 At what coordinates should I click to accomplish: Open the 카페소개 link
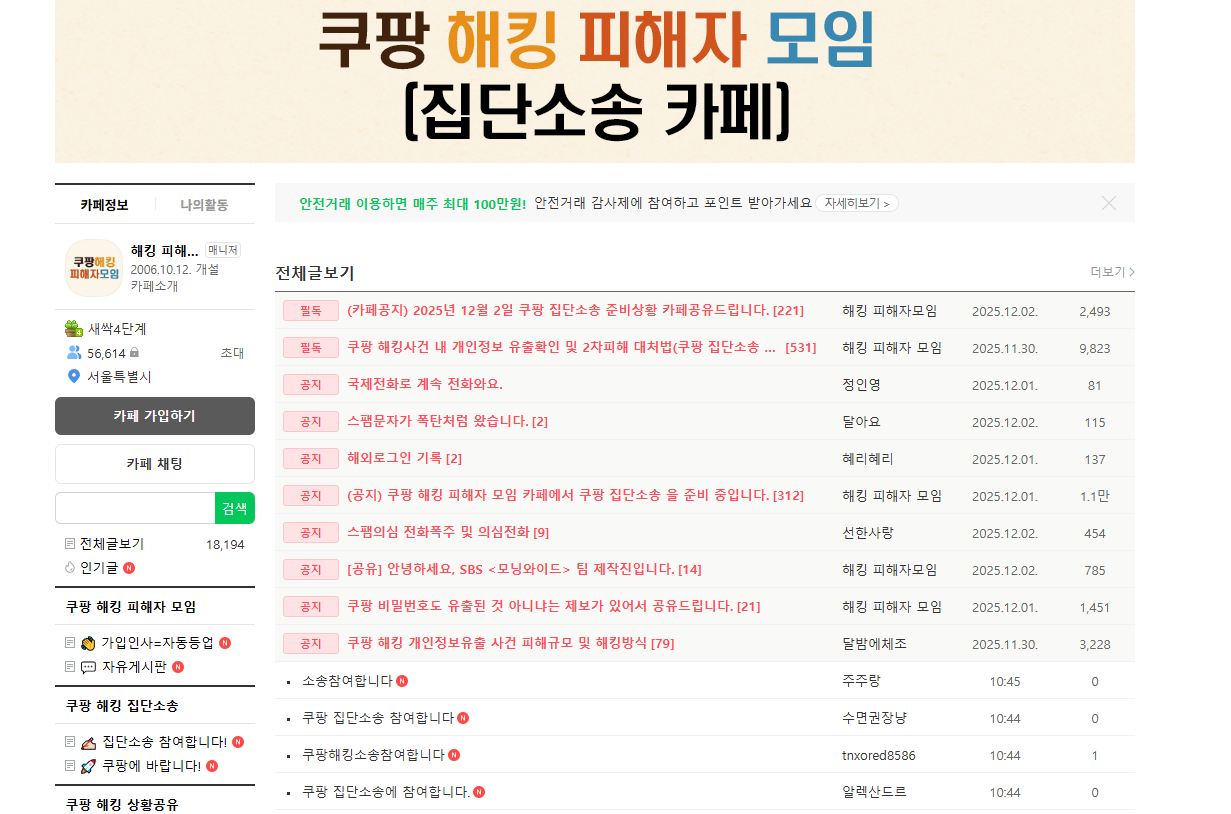[x=154, y=286]
